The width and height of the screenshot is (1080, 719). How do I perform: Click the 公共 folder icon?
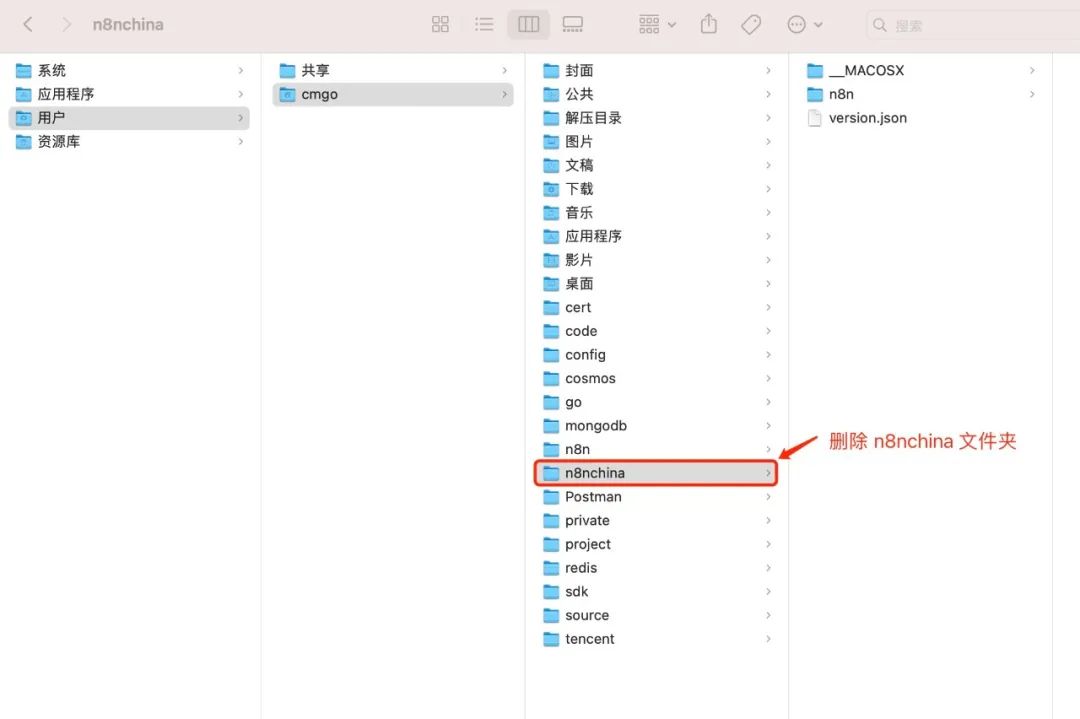(x=551, y=94)
